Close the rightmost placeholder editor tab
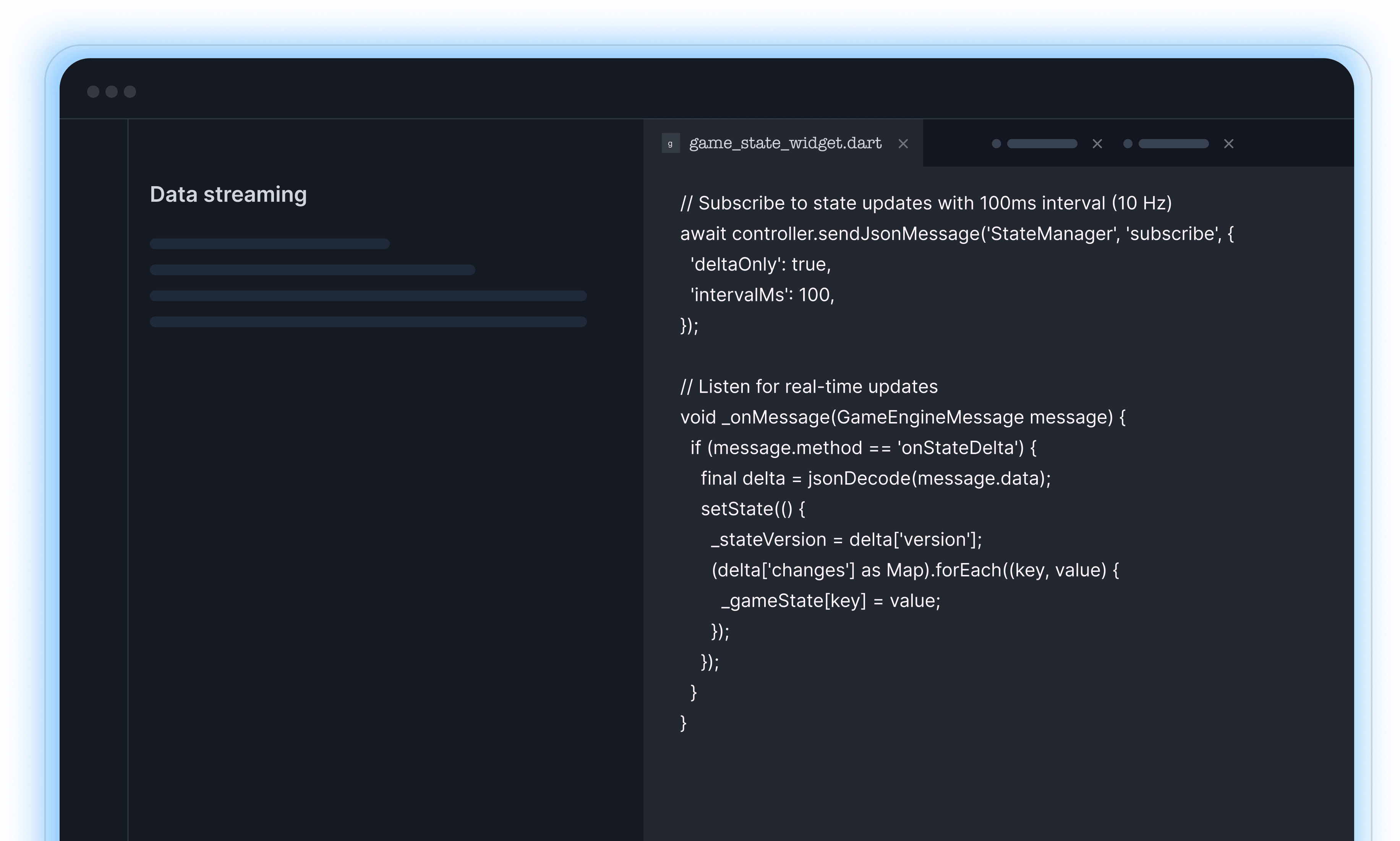The image size is (1400, 841). pos(1228,144)
